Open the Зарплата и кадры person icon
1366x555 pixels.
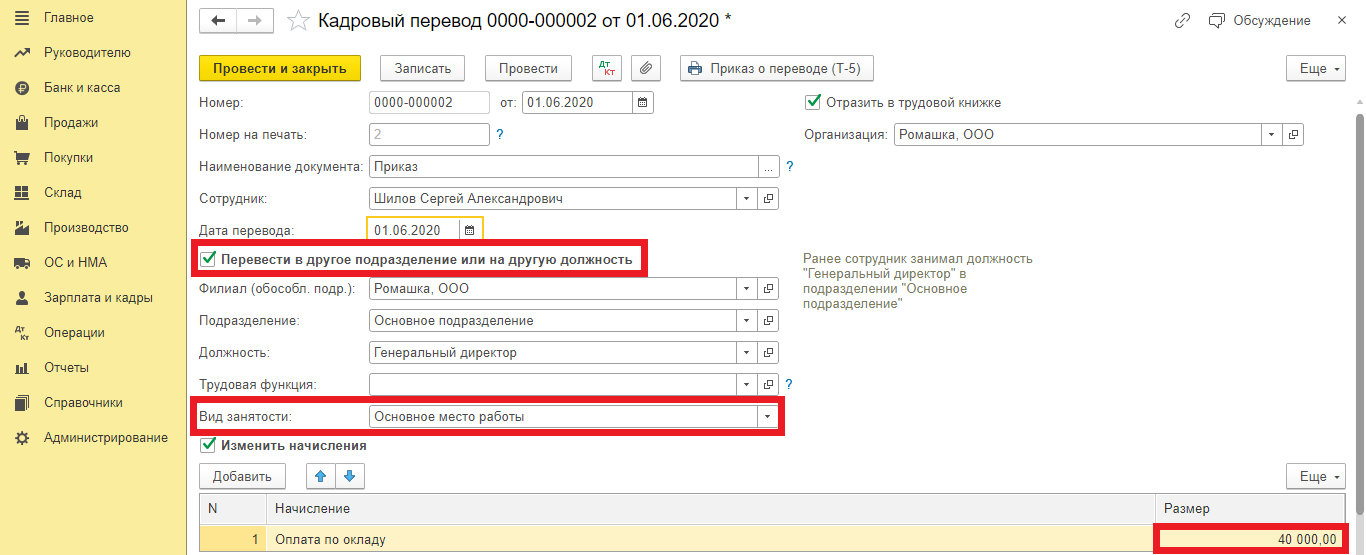[21, 298]
